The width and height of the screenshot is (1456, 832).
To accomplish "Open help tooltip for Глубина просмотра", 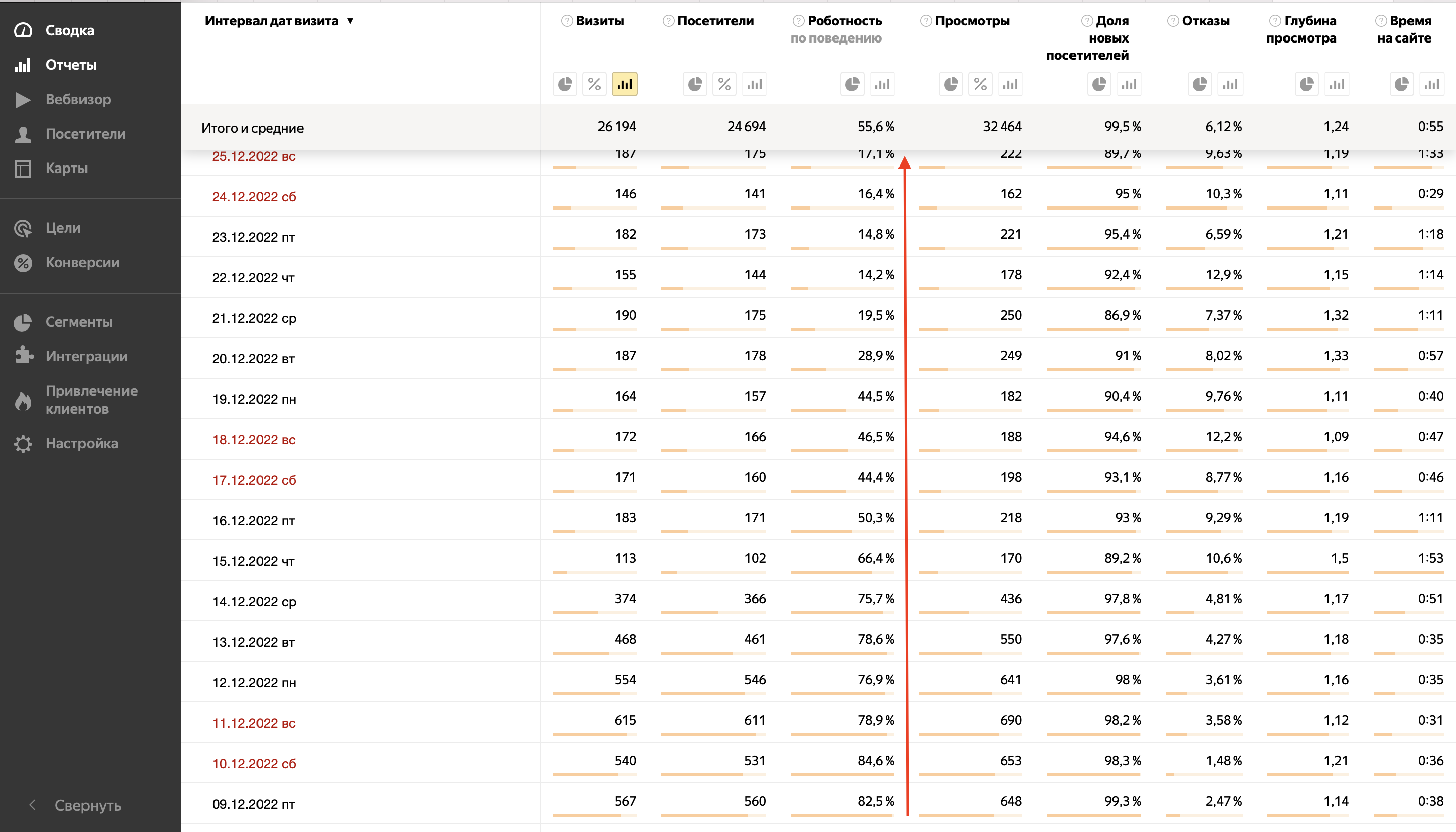I will [x=1275, y=21].
